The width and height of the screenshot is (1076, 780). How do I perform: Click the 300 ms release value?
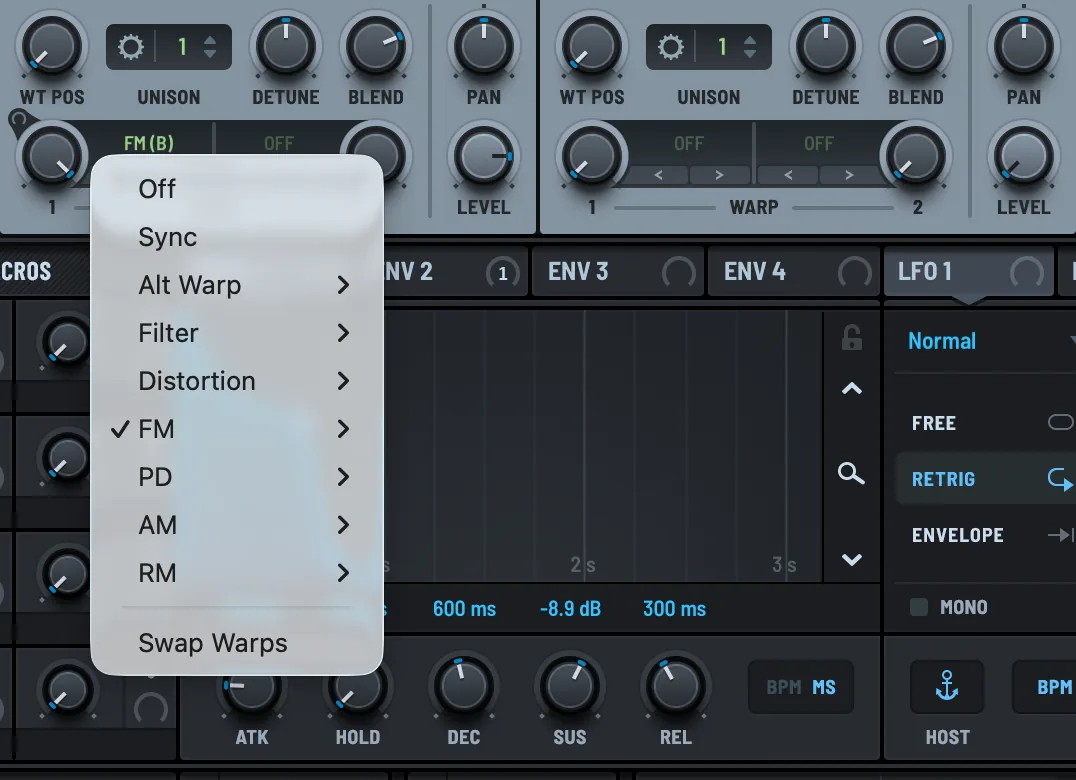(675, 608)
